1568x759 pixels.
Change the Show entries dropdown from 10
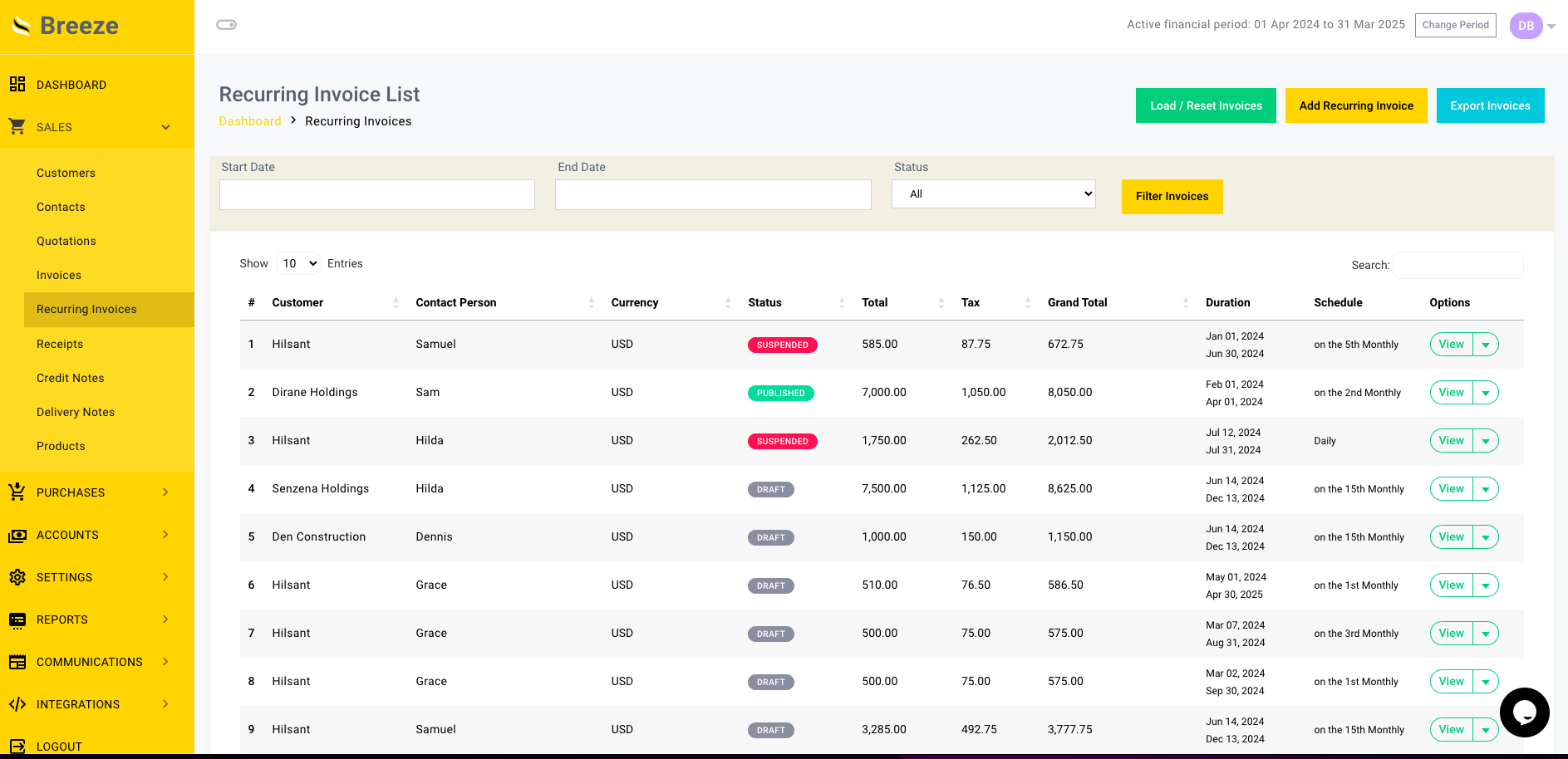coord(297,263)
